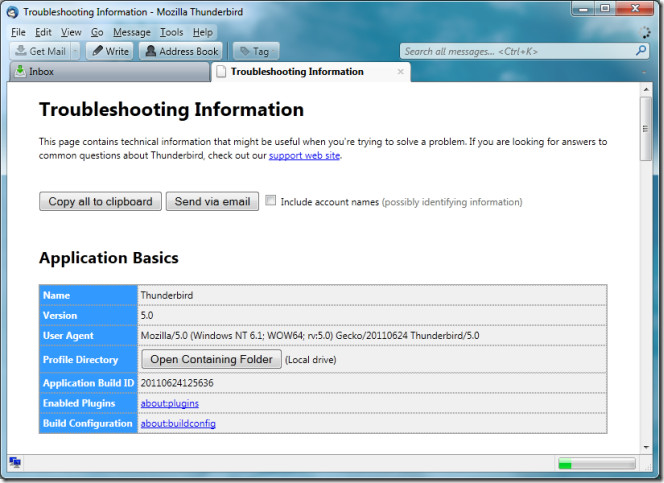
Task: Select the Troubleshooting Information tab
Action: coord(311,72)
